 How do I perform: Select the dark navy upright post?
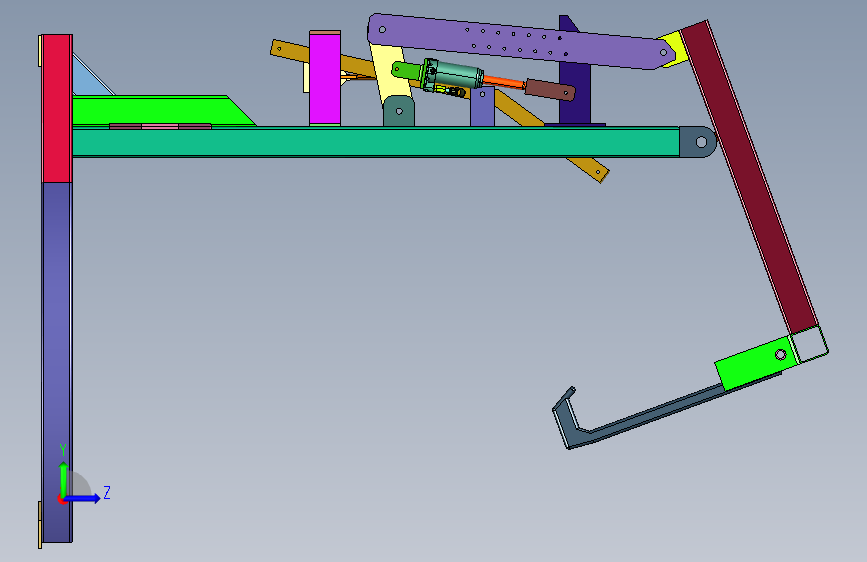click(x=574, y=94)
